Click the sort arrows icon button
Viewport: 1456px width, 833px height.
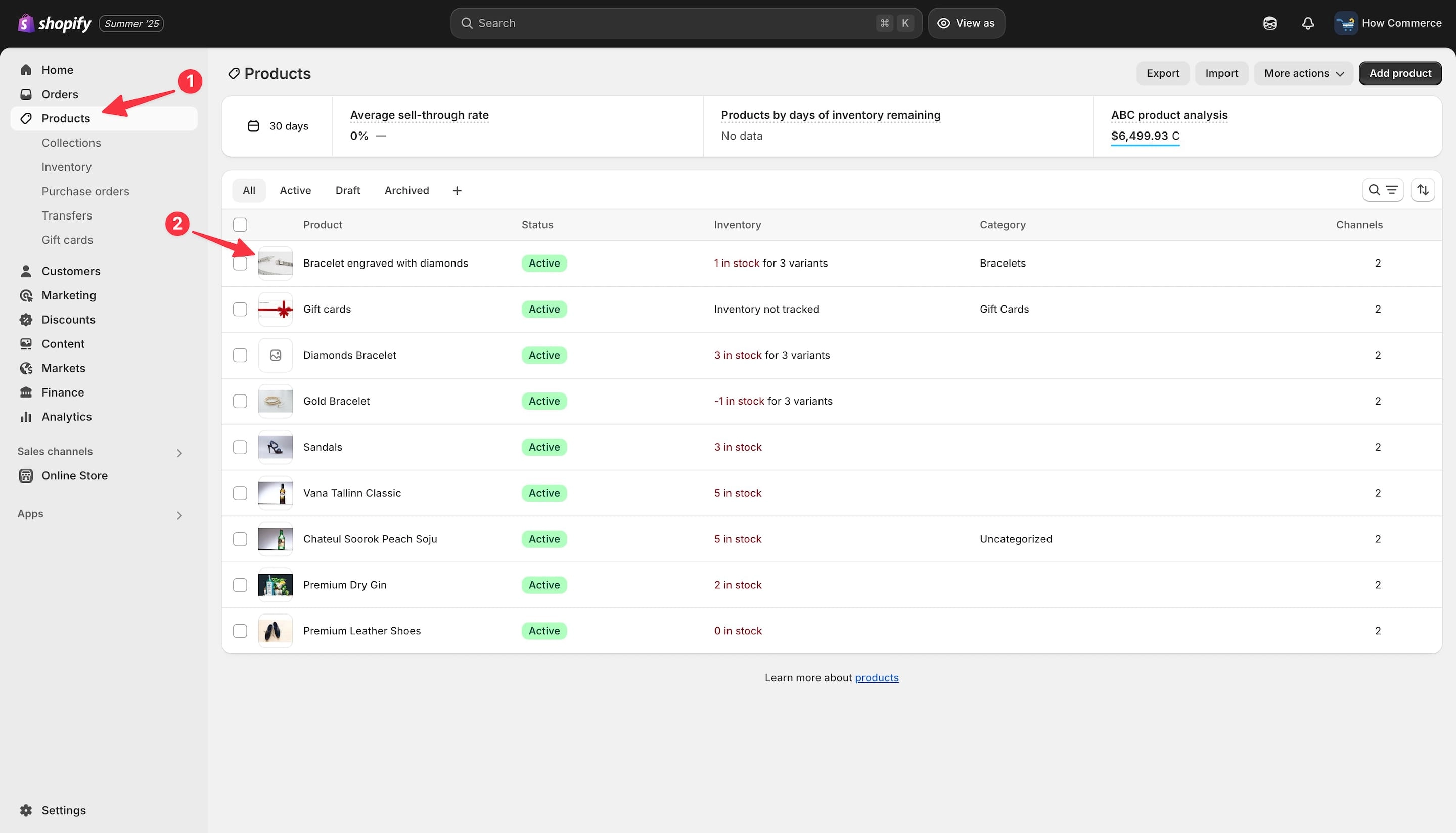(x=1423, y=190)
